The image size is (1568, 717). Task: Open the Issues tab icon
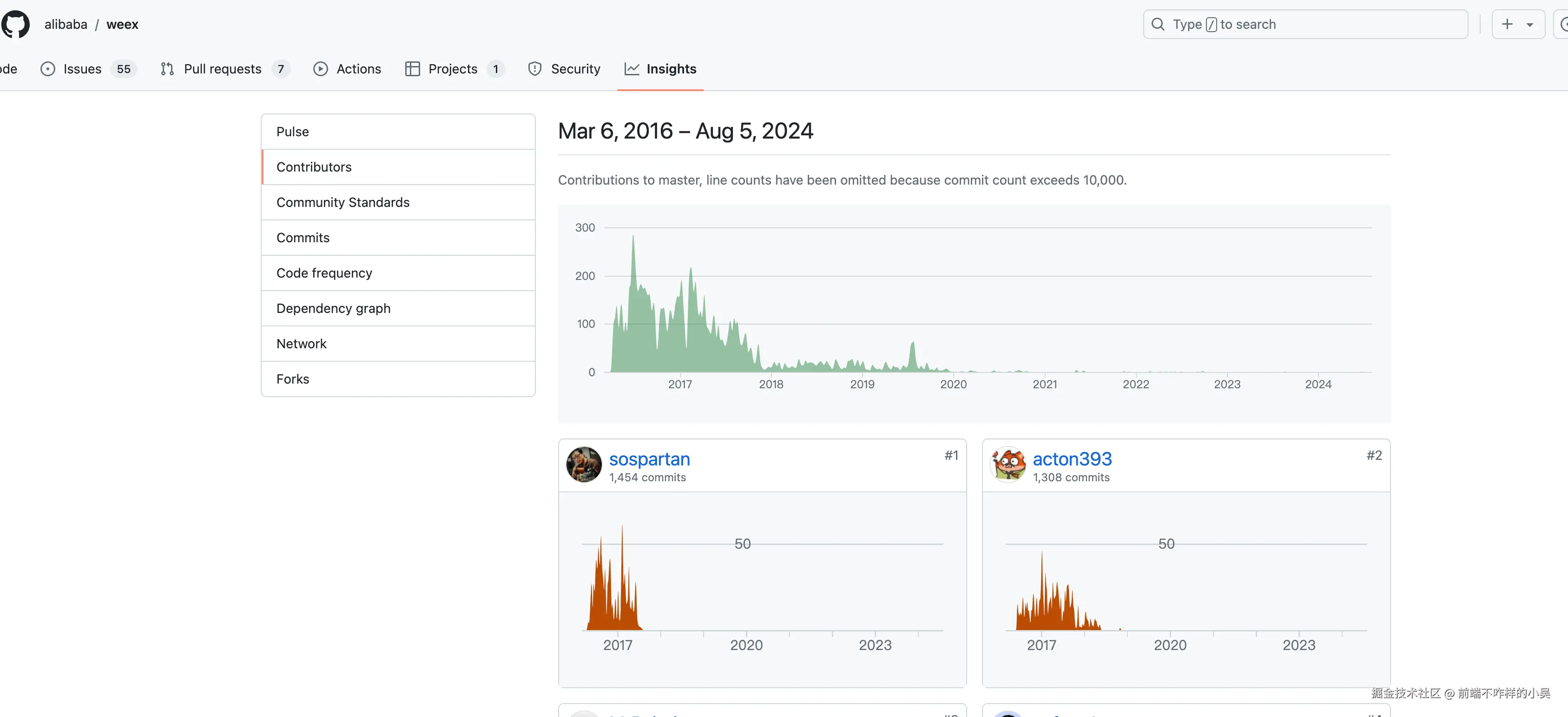(x=47, y=69)
